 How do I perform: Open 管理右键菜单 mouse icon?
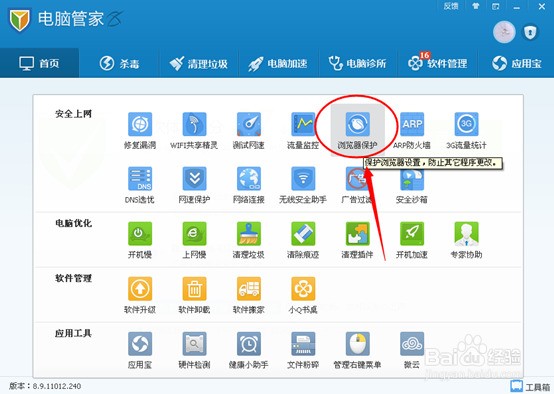pos(358,344)
